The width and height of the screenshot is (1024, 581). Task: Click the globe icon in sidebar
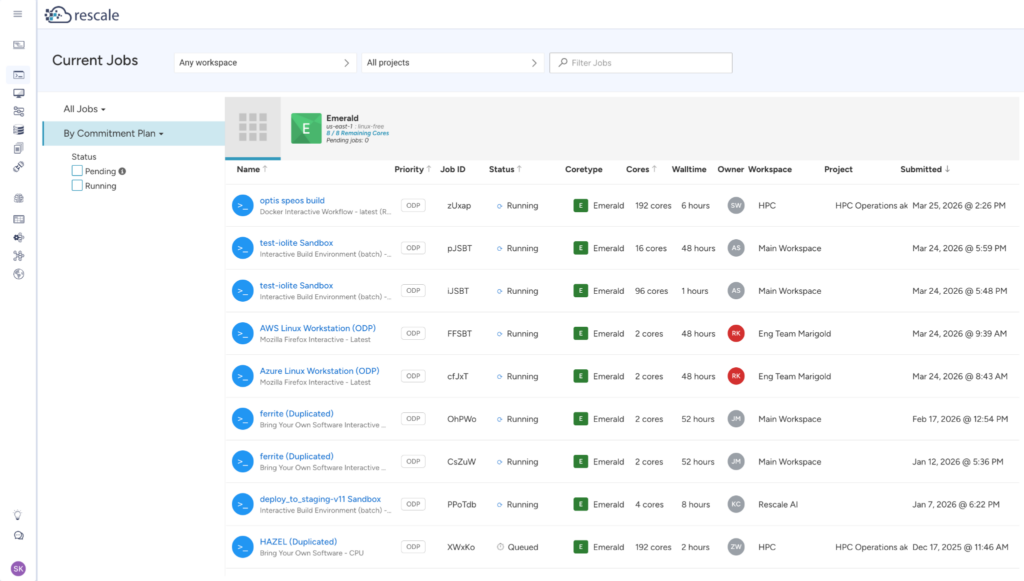tap(18, 274)
